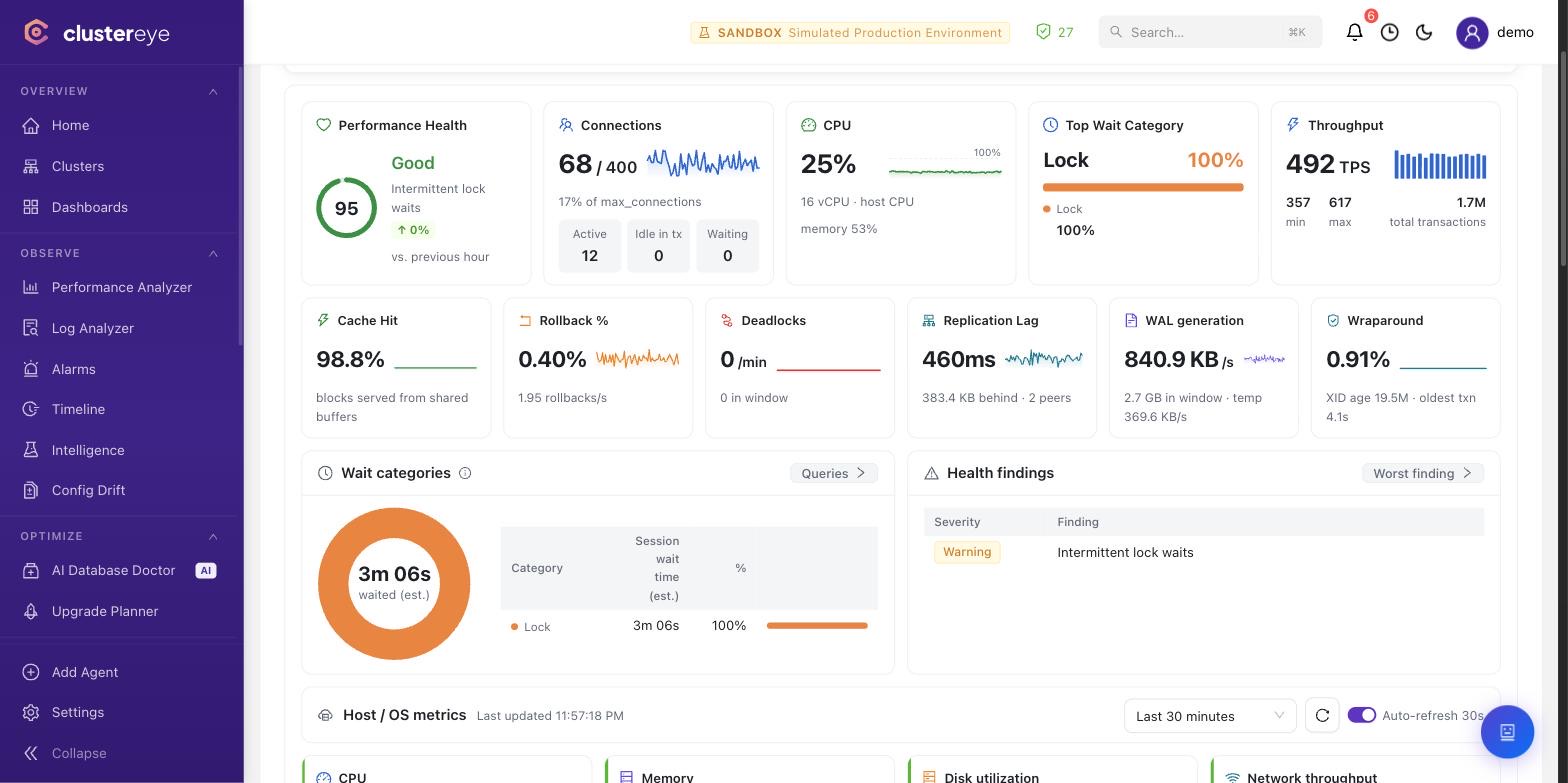
Task: Click the Deadlocks card icon
Action: point(727,320)
